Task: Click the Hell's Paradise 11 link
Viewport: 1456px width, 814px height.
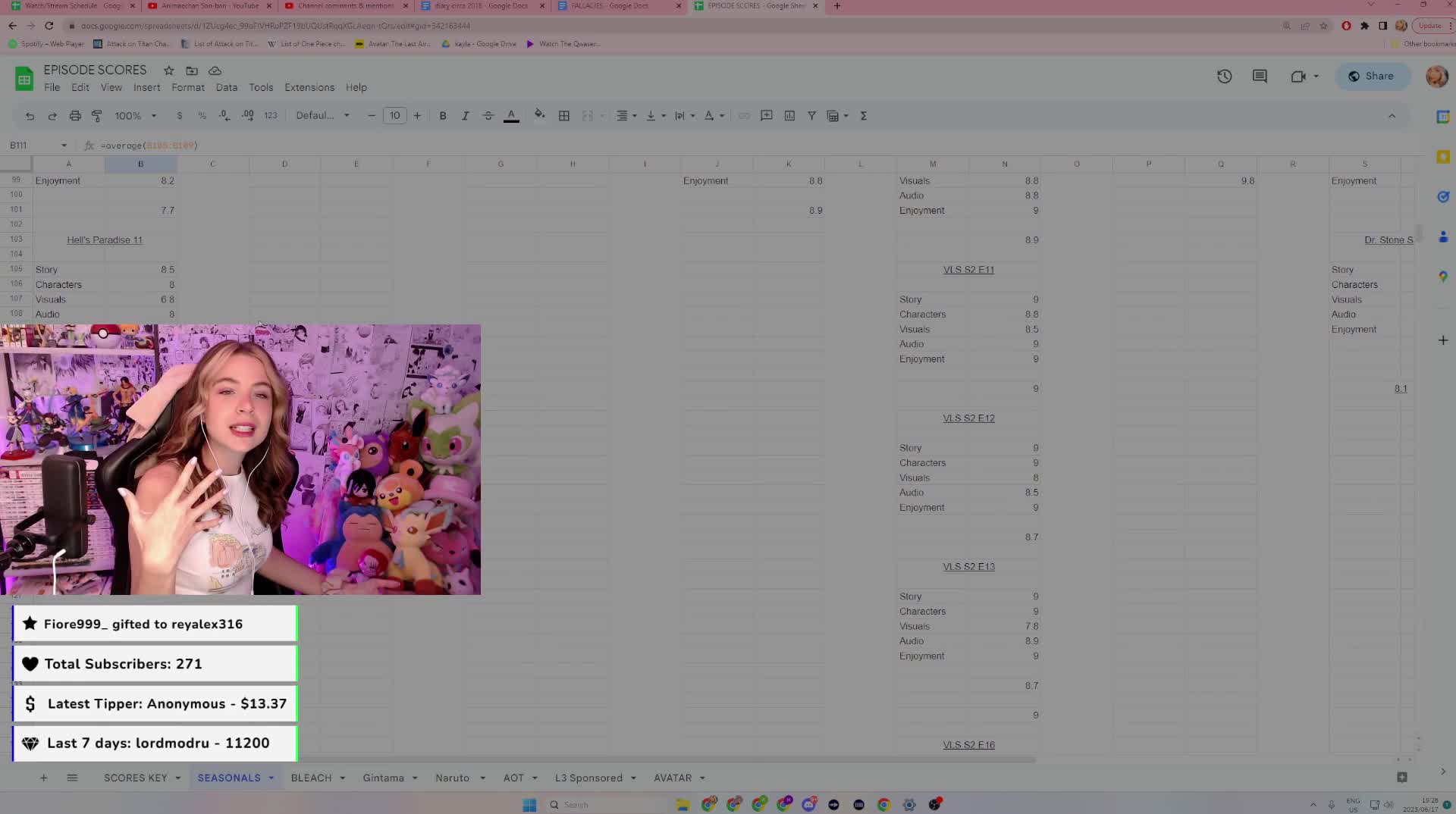Action: click(105, 240)
